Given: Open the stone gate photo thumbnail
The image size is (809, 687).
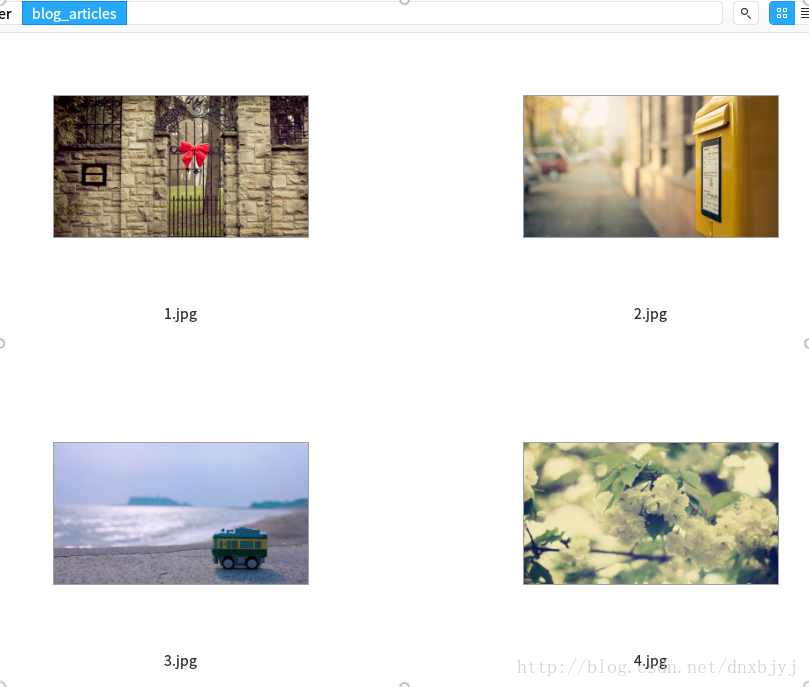Looking at the screenshot, I should click(x=181, y=167).
